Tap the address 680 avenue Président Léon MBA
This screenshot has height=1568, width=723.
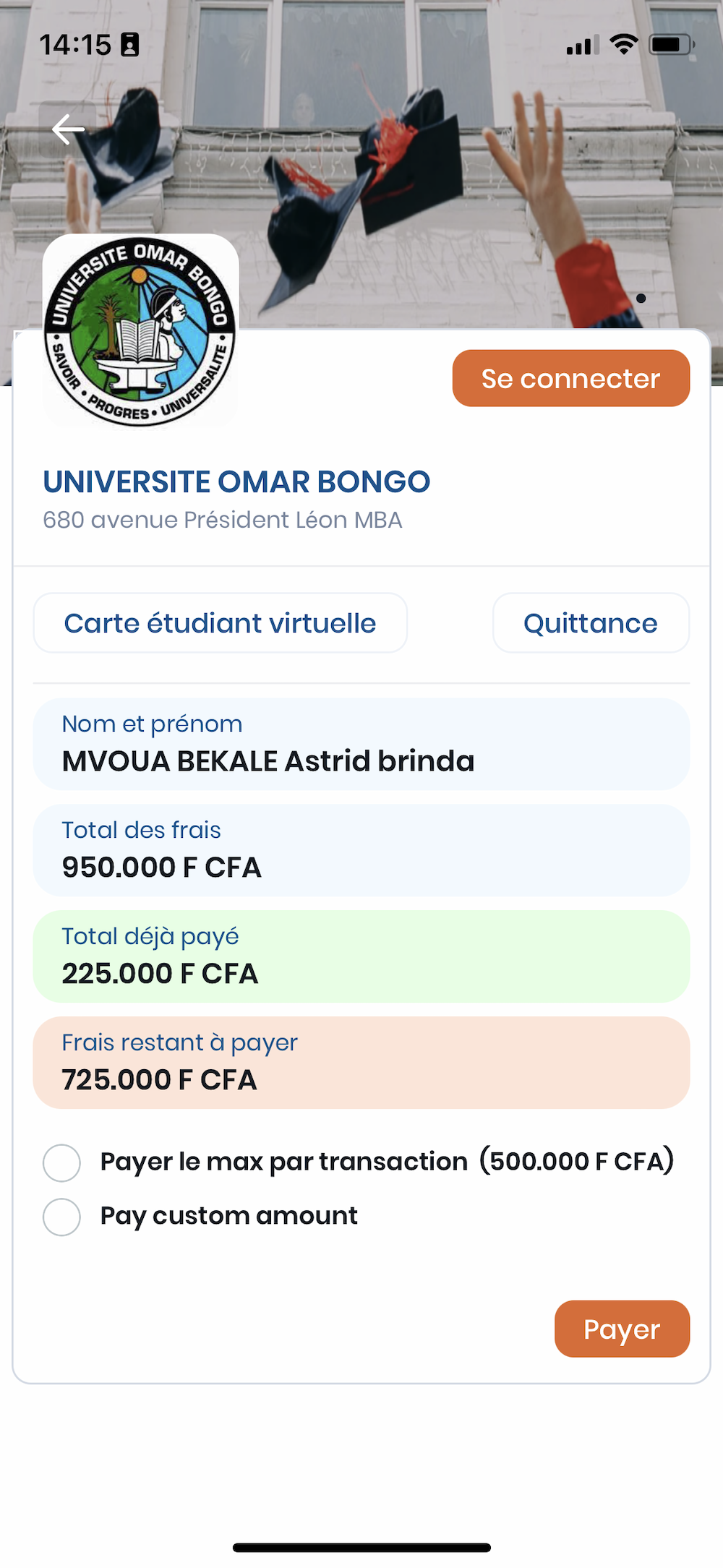[x=222, y=520]
